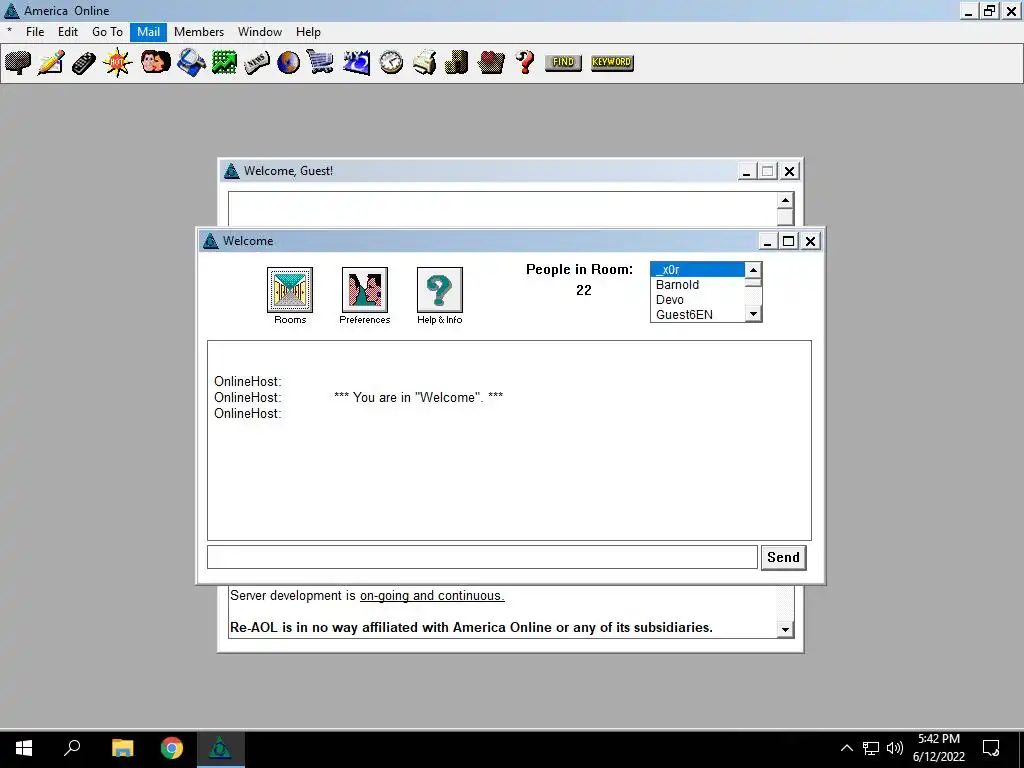Click the blue My AOL toolbar icon

coord(357,63)
